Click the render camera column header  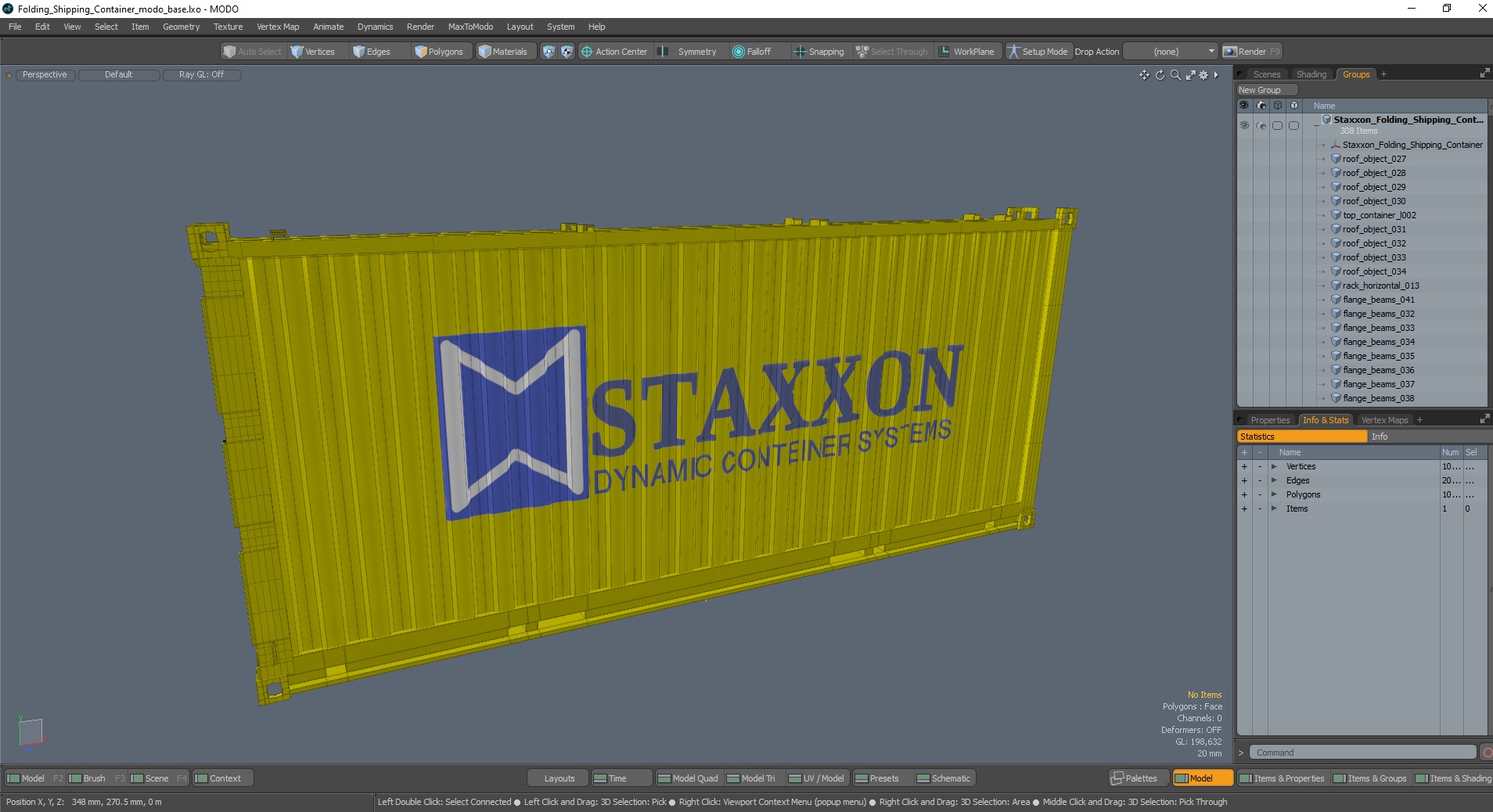tap(1261, 105)
